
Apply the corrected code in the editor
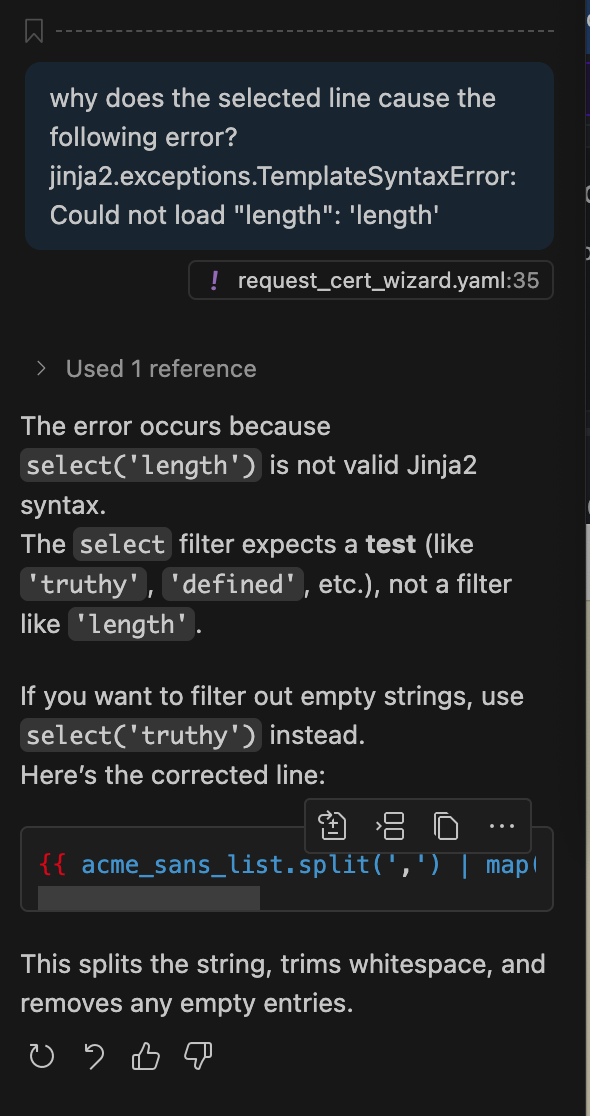tap(331, 826)
